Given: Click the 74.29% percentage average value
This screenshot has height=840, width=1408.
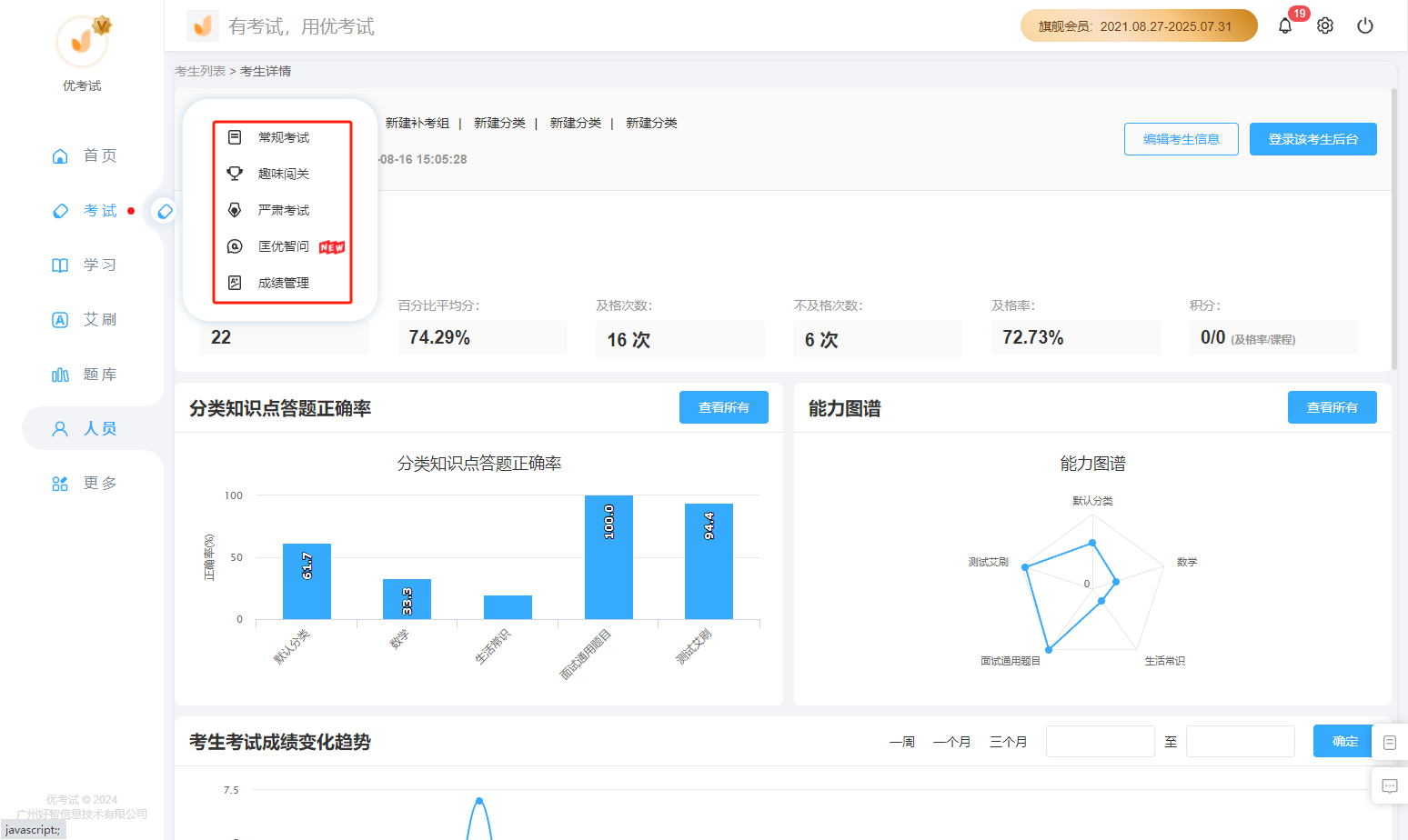Looking at the screenshot, I should (x=439, y=337).
